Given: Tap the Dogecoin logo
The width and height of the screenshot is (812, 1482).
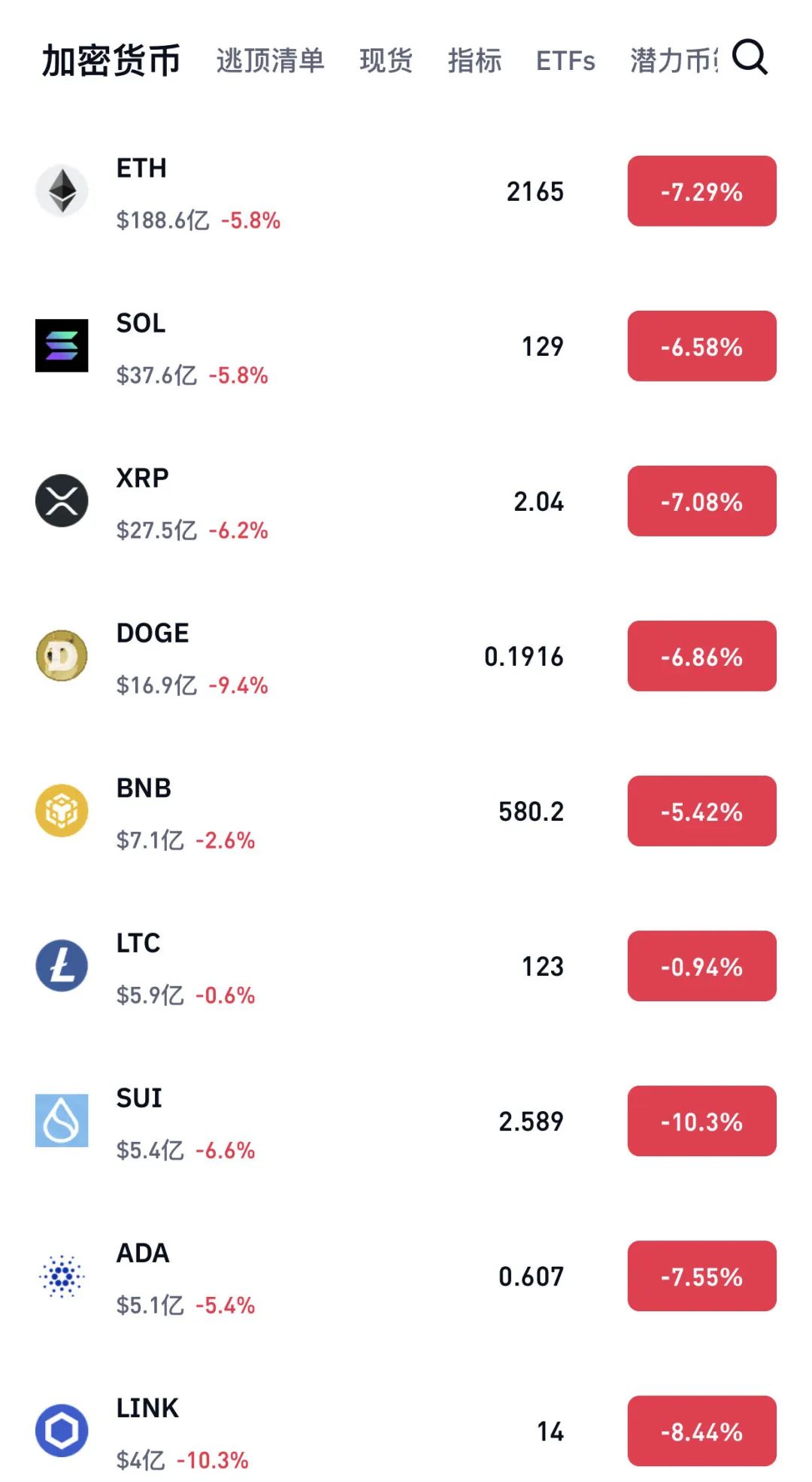Looking at the screenshot, I should 62,656.
